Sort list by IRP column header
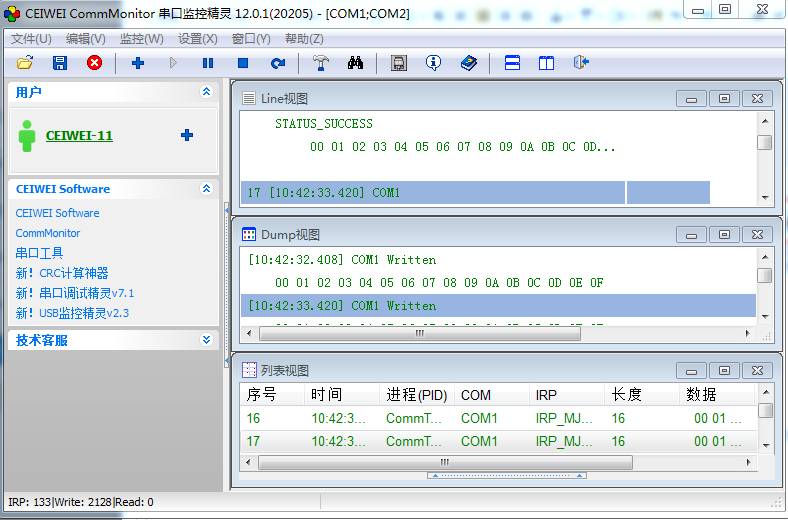 coord(566,394)
